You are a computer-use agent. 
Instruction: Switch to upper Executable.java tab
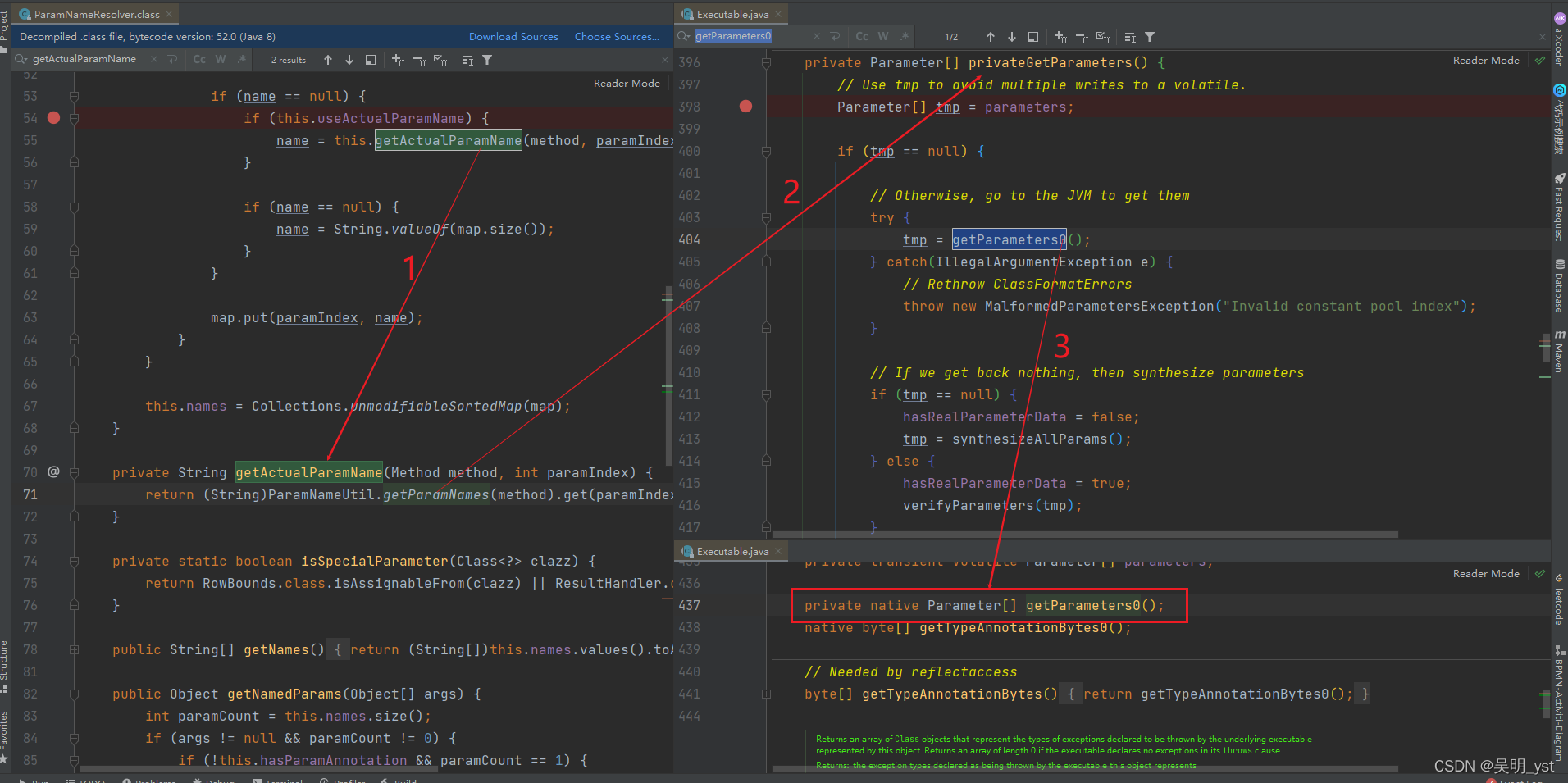[732, 15]
